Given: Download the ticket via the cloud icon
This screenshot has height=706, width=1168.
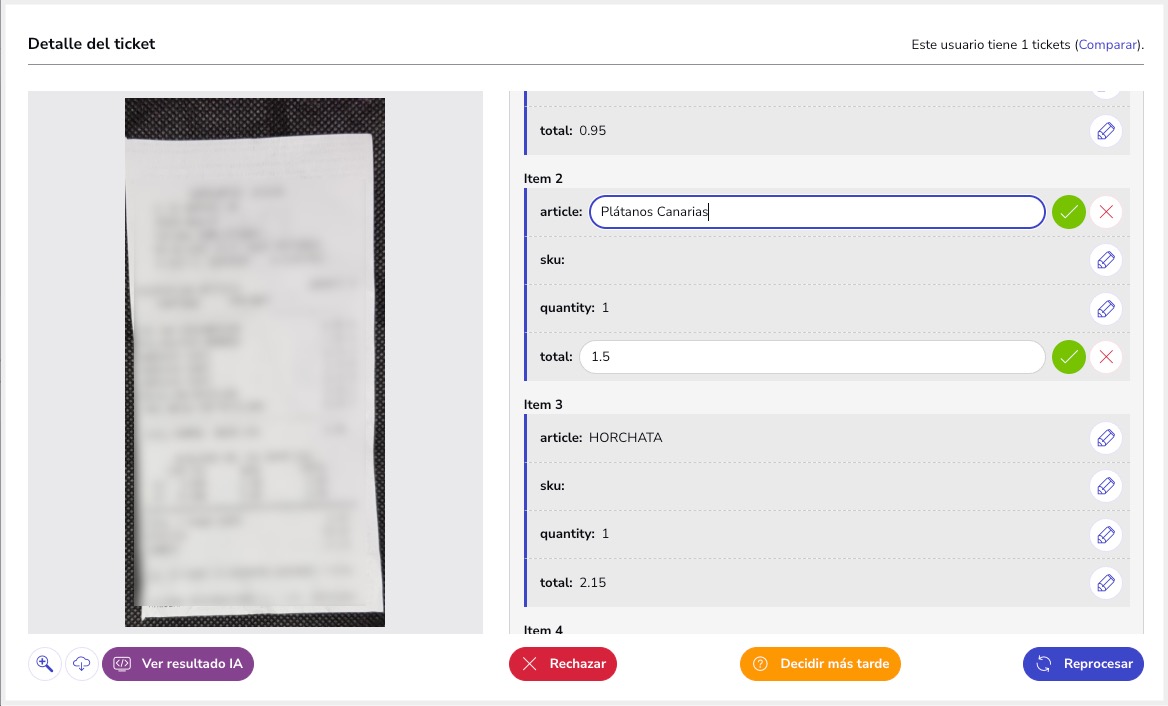Looking at the screenshot, I should (x=81, y=663).
